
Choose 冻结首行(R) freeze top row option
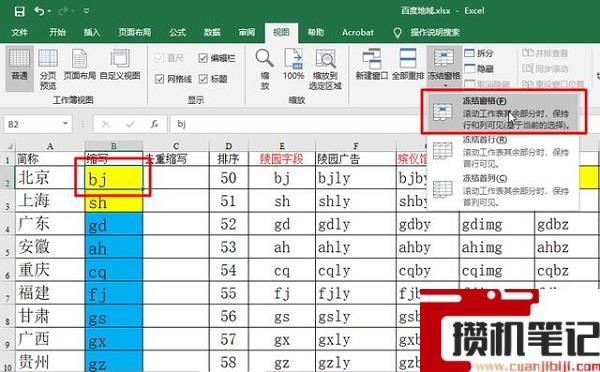[503, 151]
